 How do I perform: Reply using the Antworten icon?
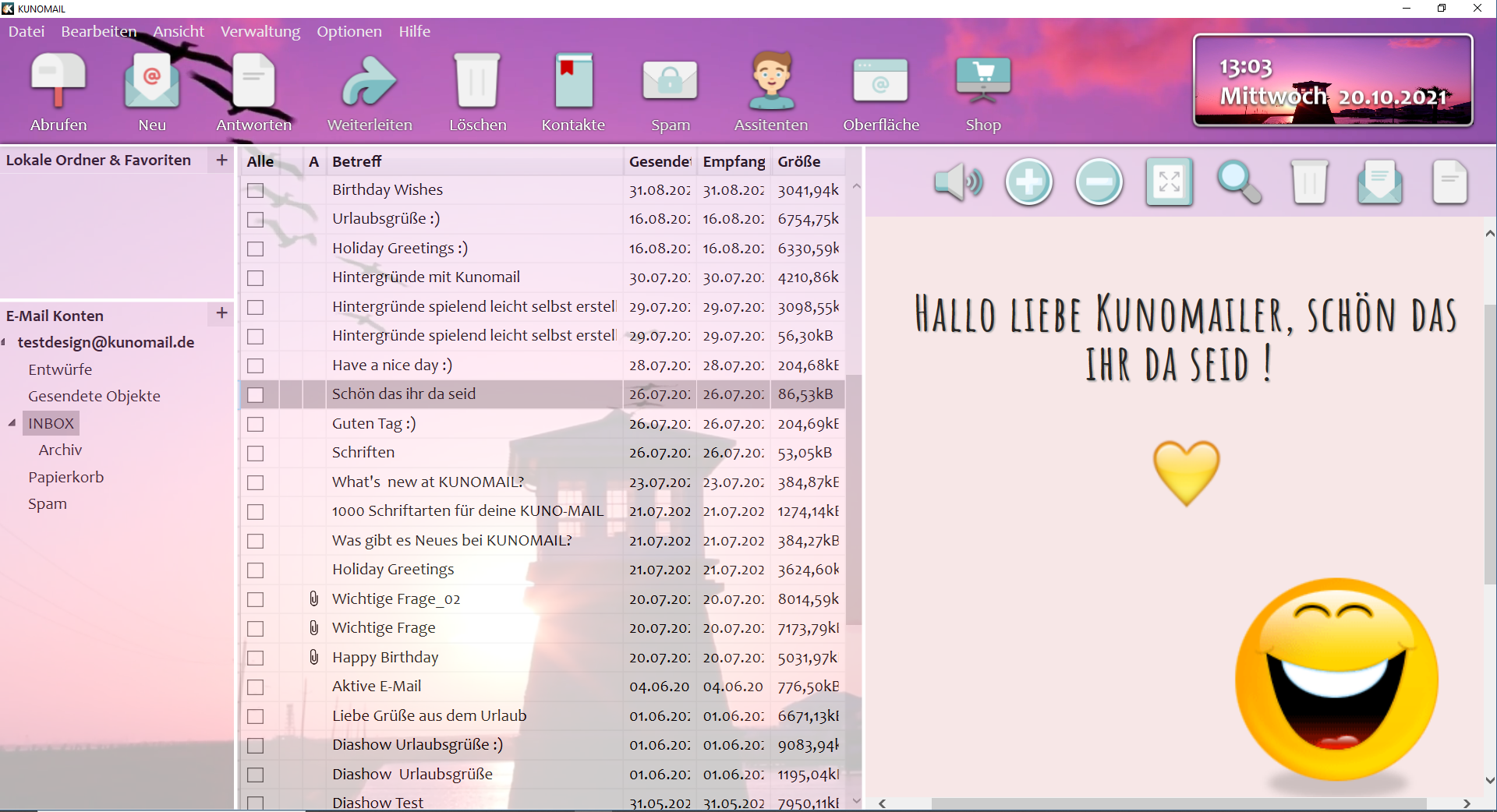(253, 80)
